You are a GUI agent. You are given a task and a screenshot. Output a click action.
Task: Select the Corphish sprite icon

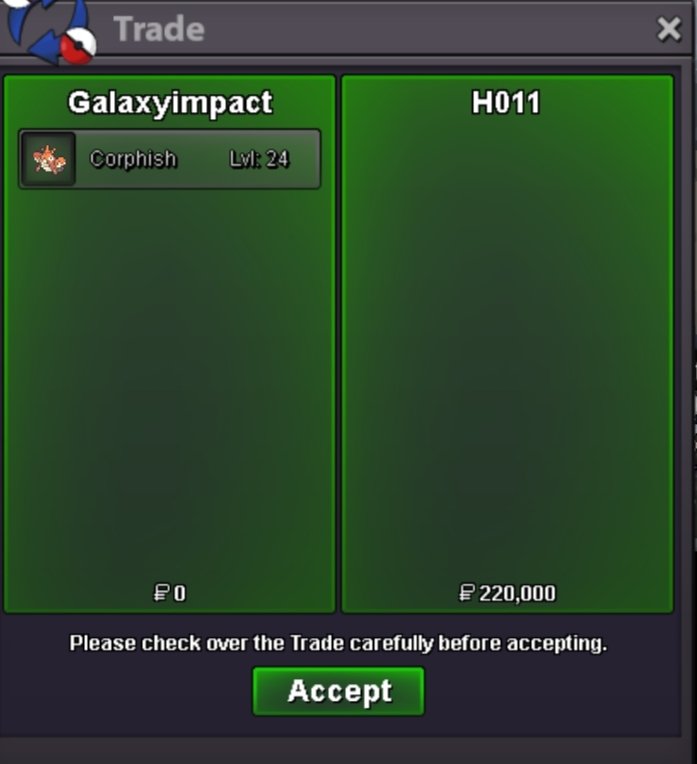[48, 159]
